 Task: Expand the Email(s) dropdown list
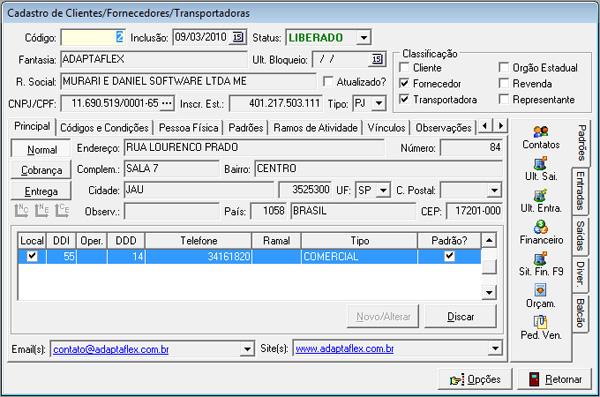coord(247,349)
